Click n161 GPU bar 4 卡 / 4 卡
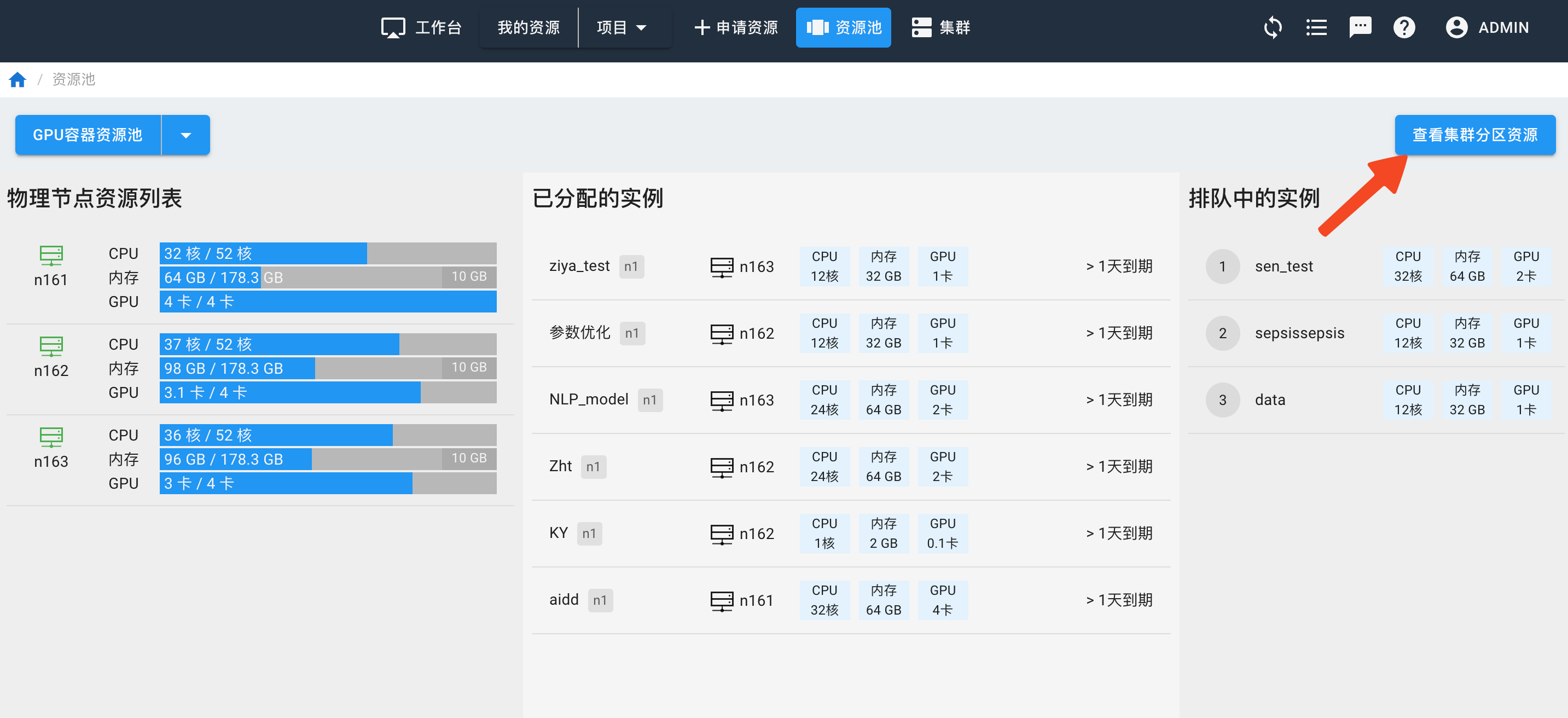1568x718 pixels. (x=328, y=302)
